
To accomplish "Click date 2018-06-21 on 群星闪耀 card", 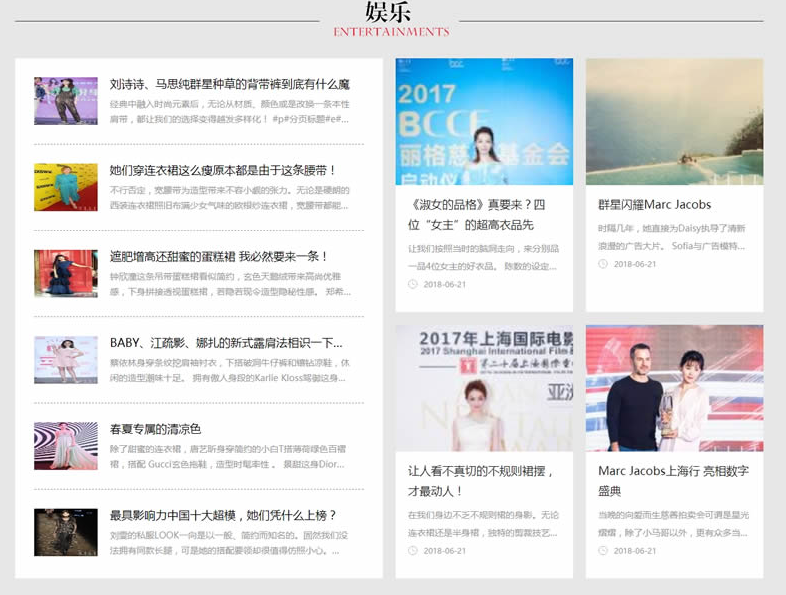I will (x=635, y=264).
